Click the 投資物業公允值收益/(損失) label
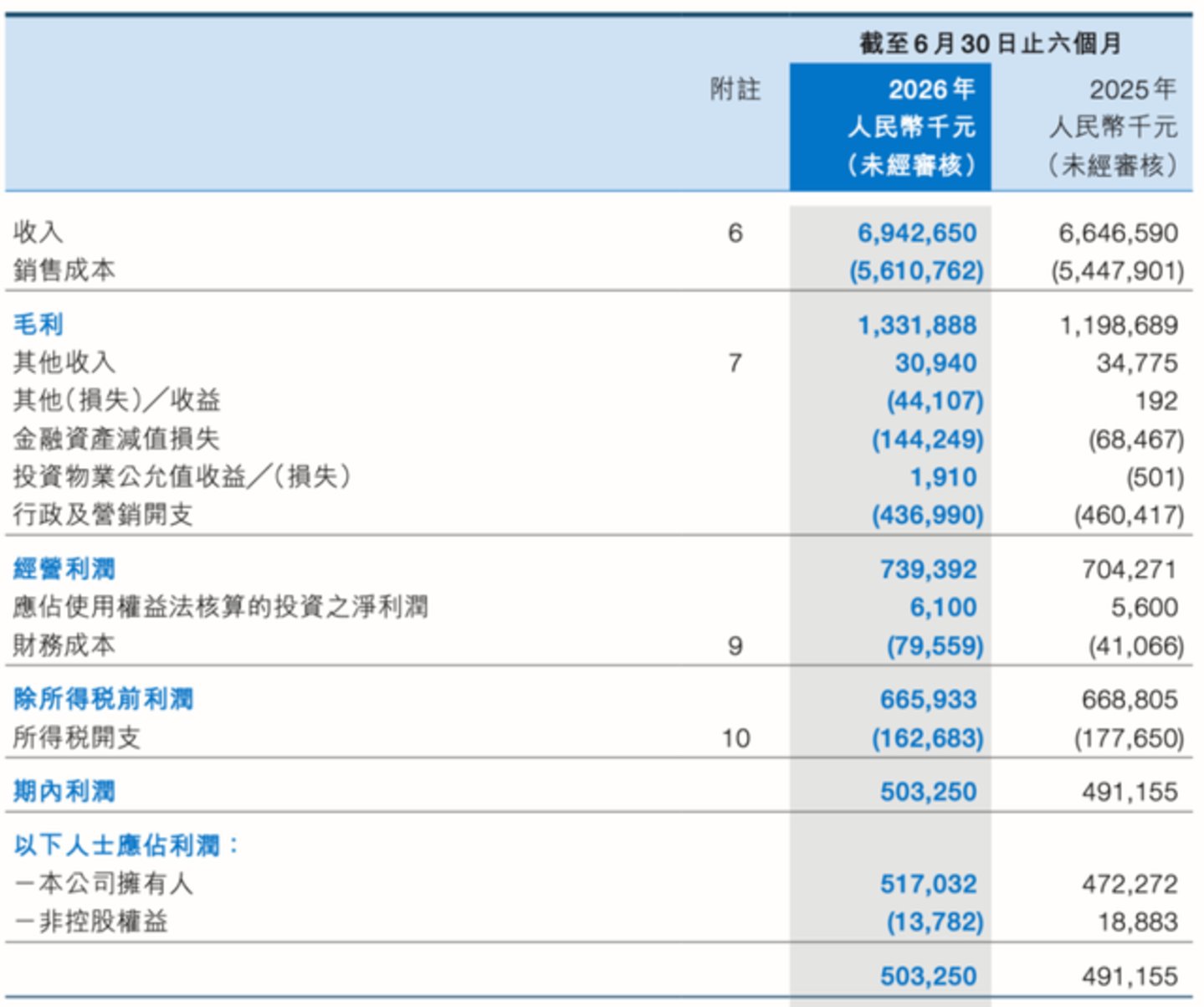 [182, 476]
